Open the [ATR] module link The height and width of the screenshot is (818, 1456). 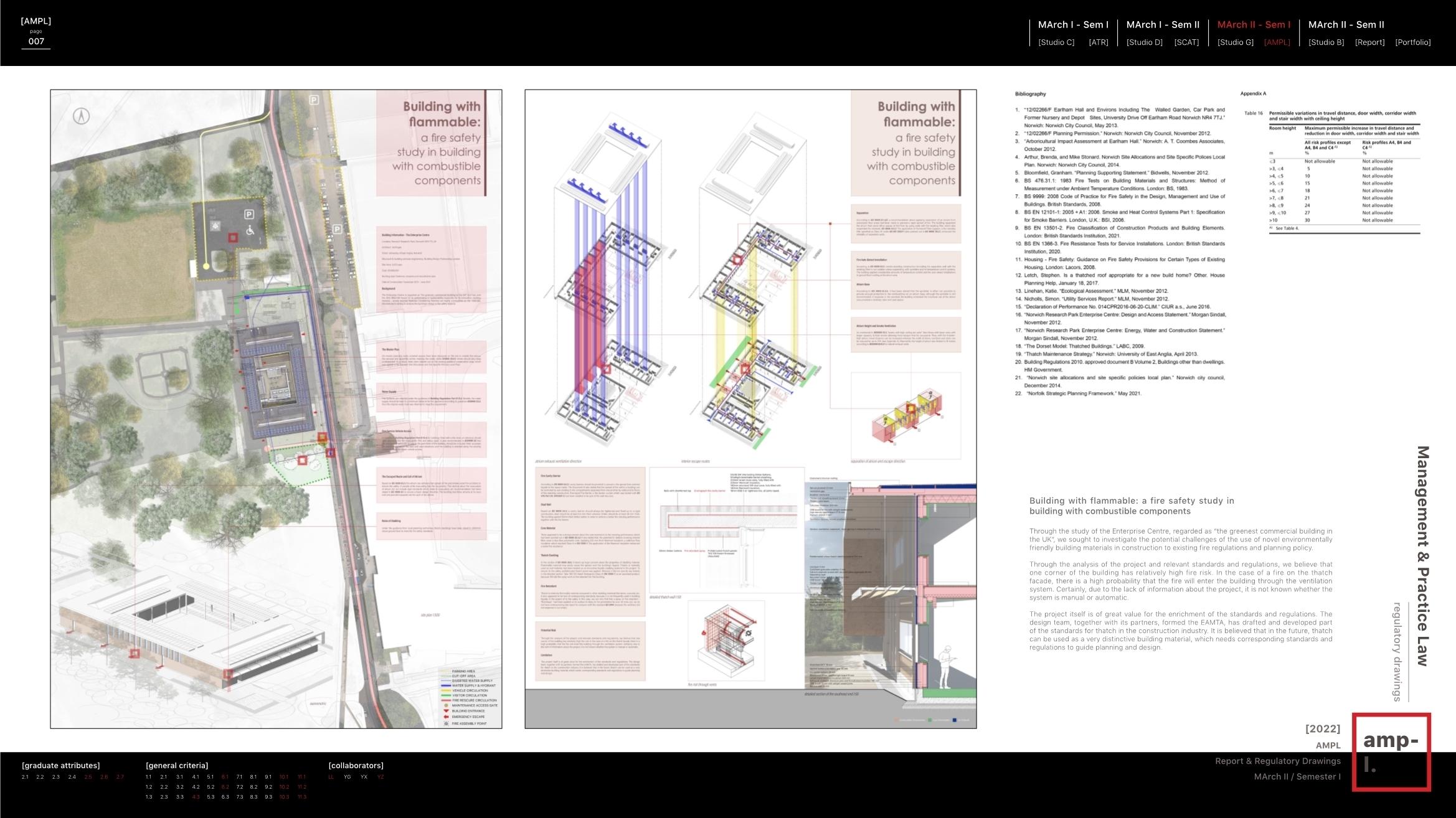tap(1098, 42)
